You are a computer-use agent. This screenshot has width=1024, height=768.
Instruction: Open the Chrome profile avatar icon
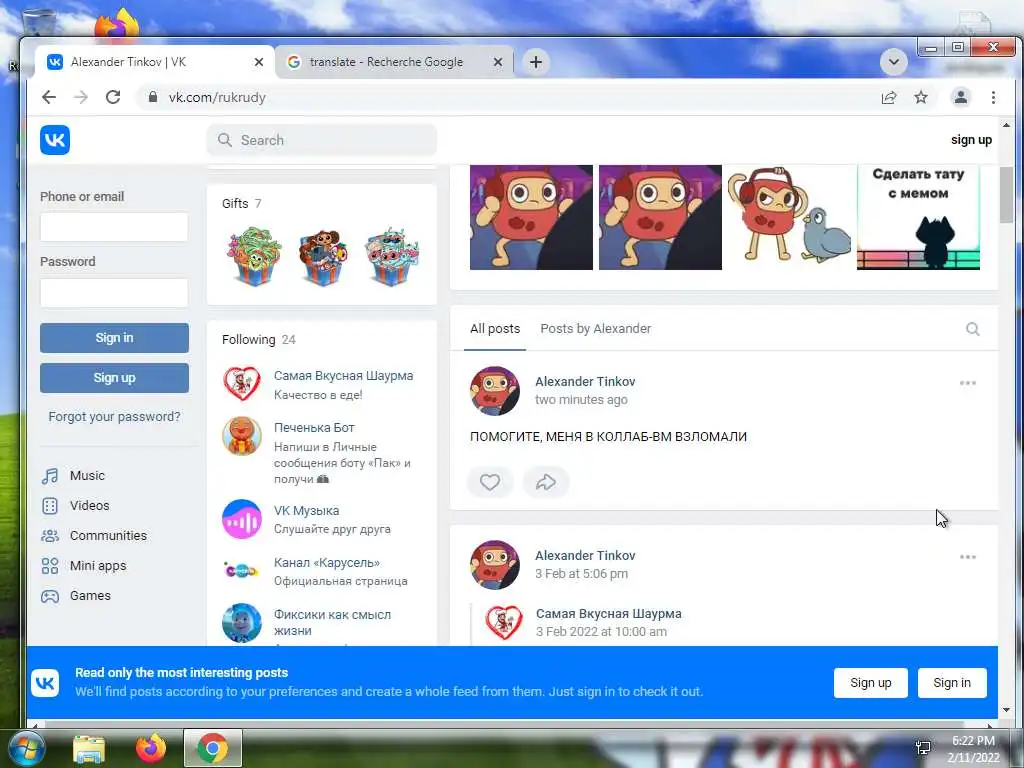click(x=961, y=97)
